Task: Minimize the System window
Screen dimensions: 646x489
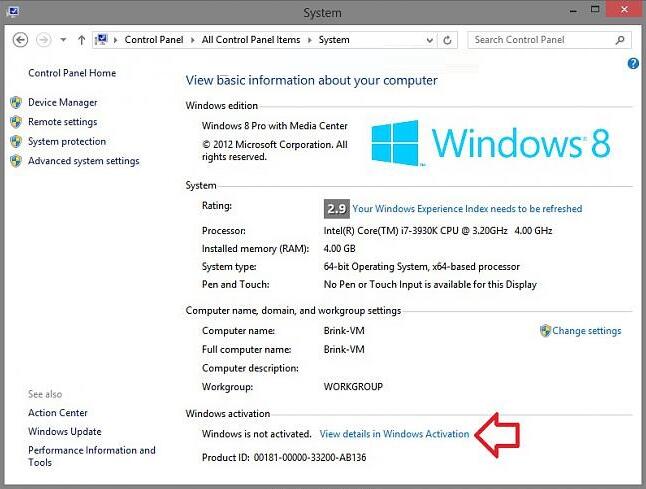Action: coord(573,10)
